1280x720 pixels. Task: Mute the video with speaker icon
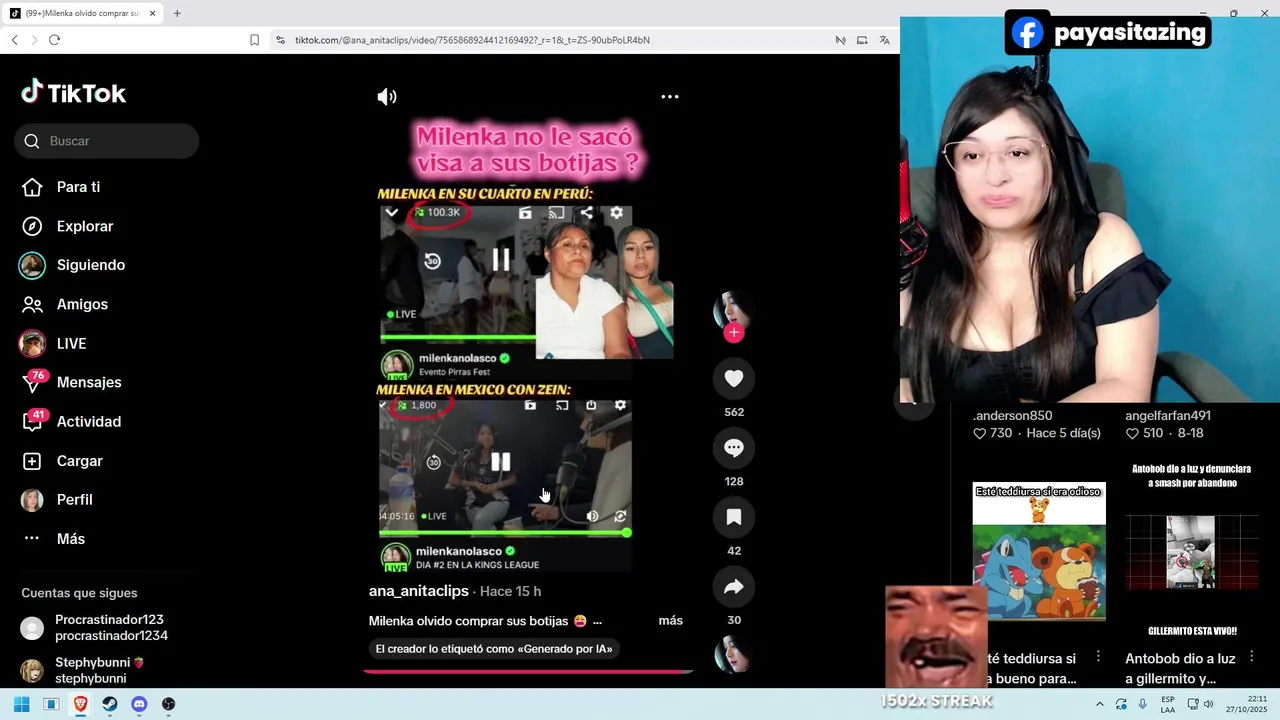tap(387, 97)
